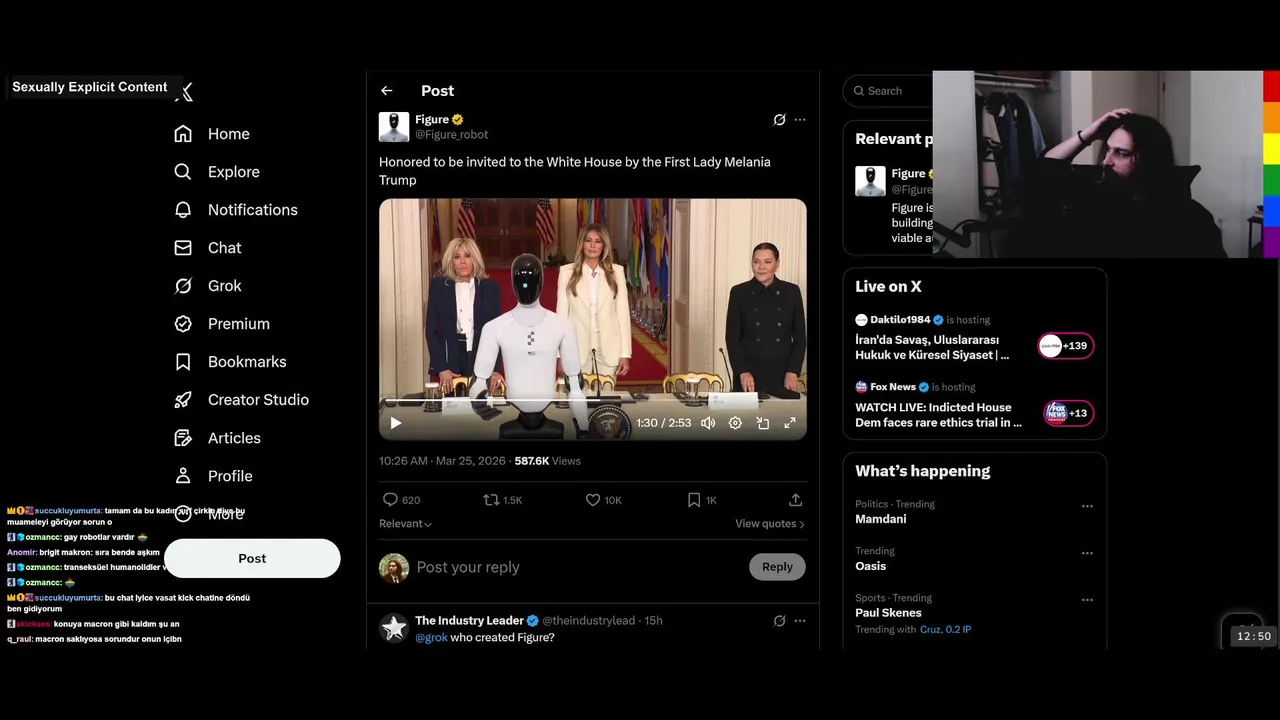The image size is (1280, 720).
Task: Open more options for Paul Skenes trend
Action: (1087, 600)
